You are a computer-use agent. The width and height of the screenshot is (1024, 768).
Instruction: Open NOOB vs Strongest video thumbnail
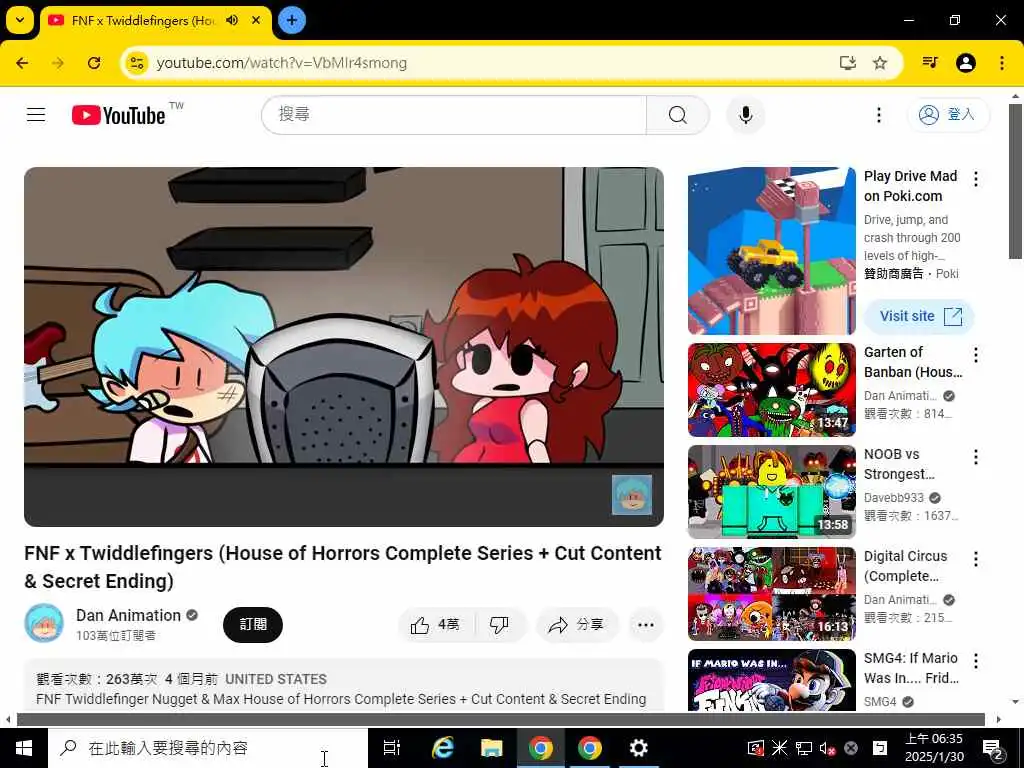click(771, 492)
